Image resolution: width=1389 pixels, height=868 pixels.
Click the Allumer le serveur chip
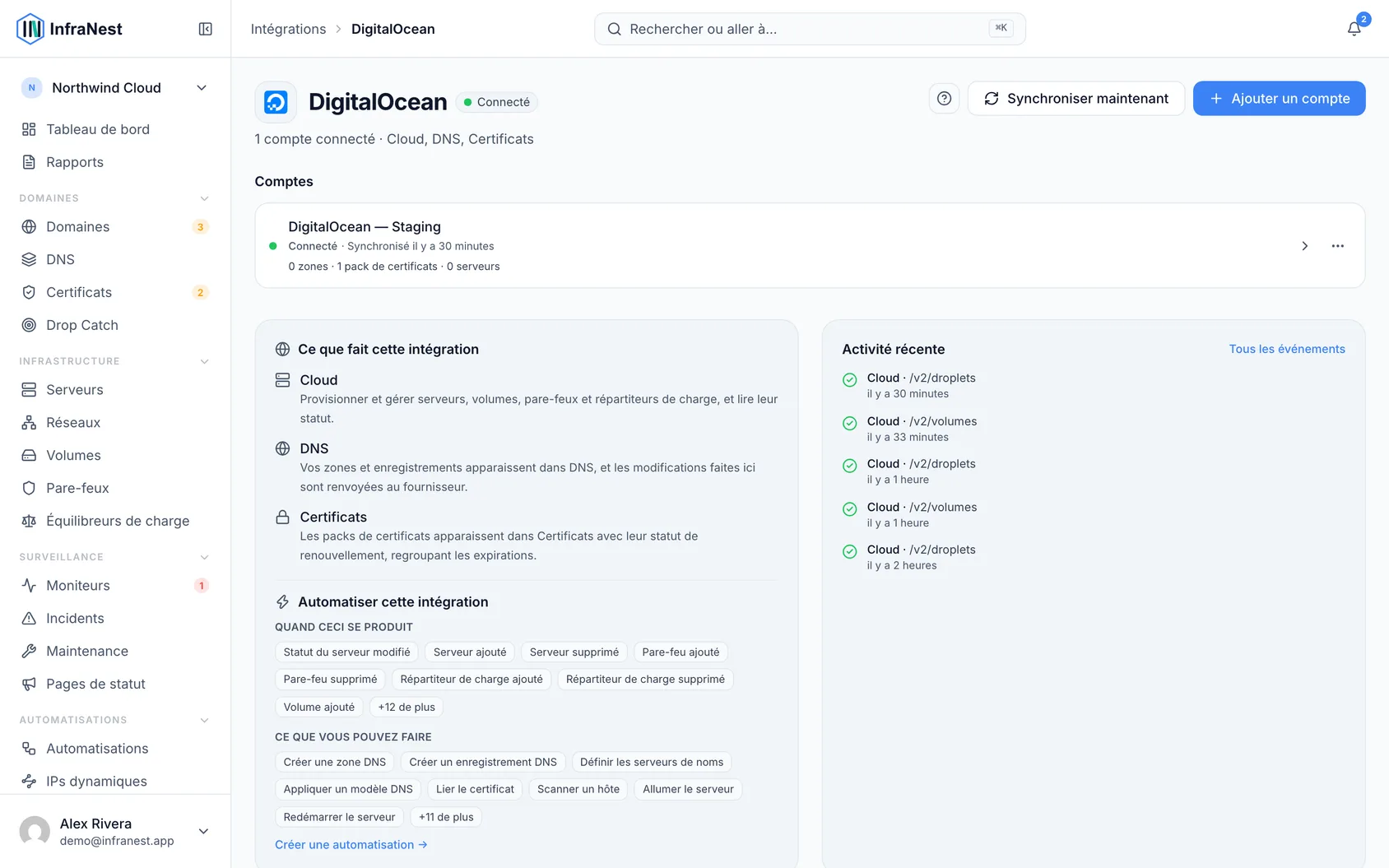pyautogui.click(x=688, y=789)
